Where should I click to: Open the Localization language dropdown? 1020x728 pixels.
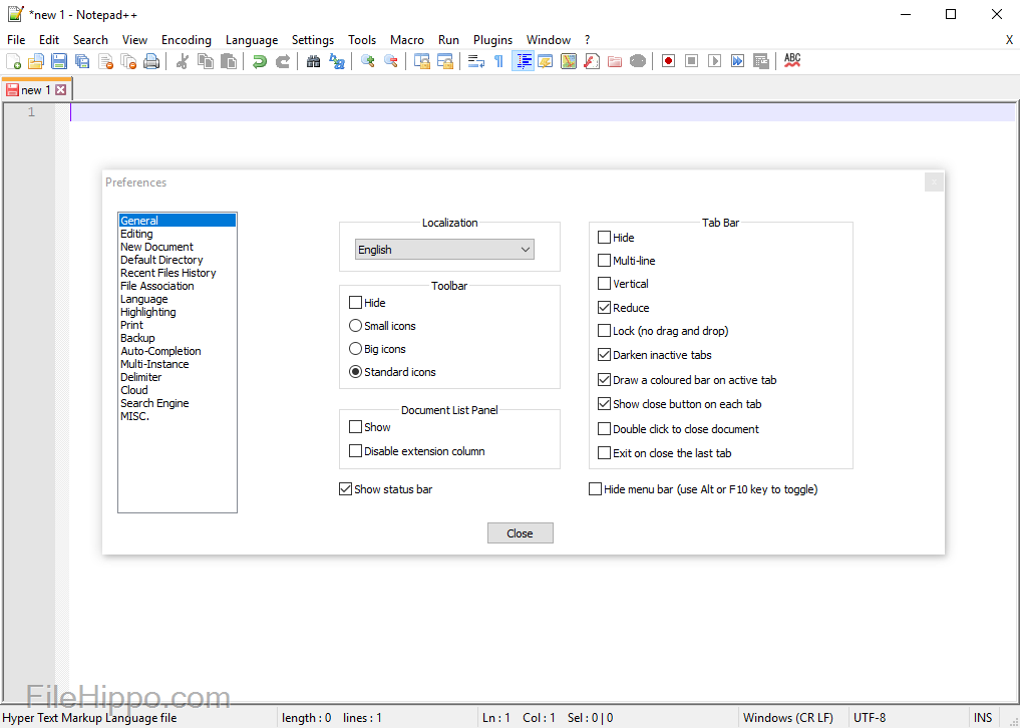(445, 249)
